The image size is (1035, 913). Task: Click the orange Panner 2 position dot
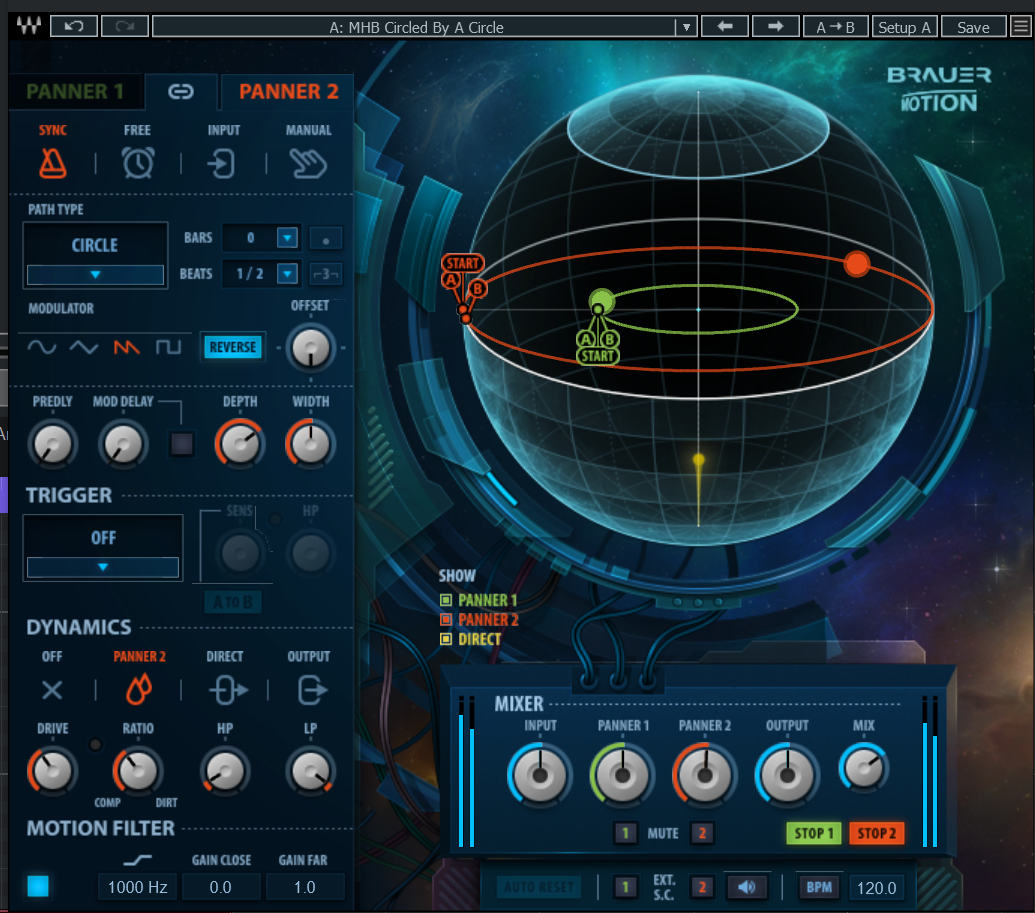pyautogui.click(x=857, y=264)
